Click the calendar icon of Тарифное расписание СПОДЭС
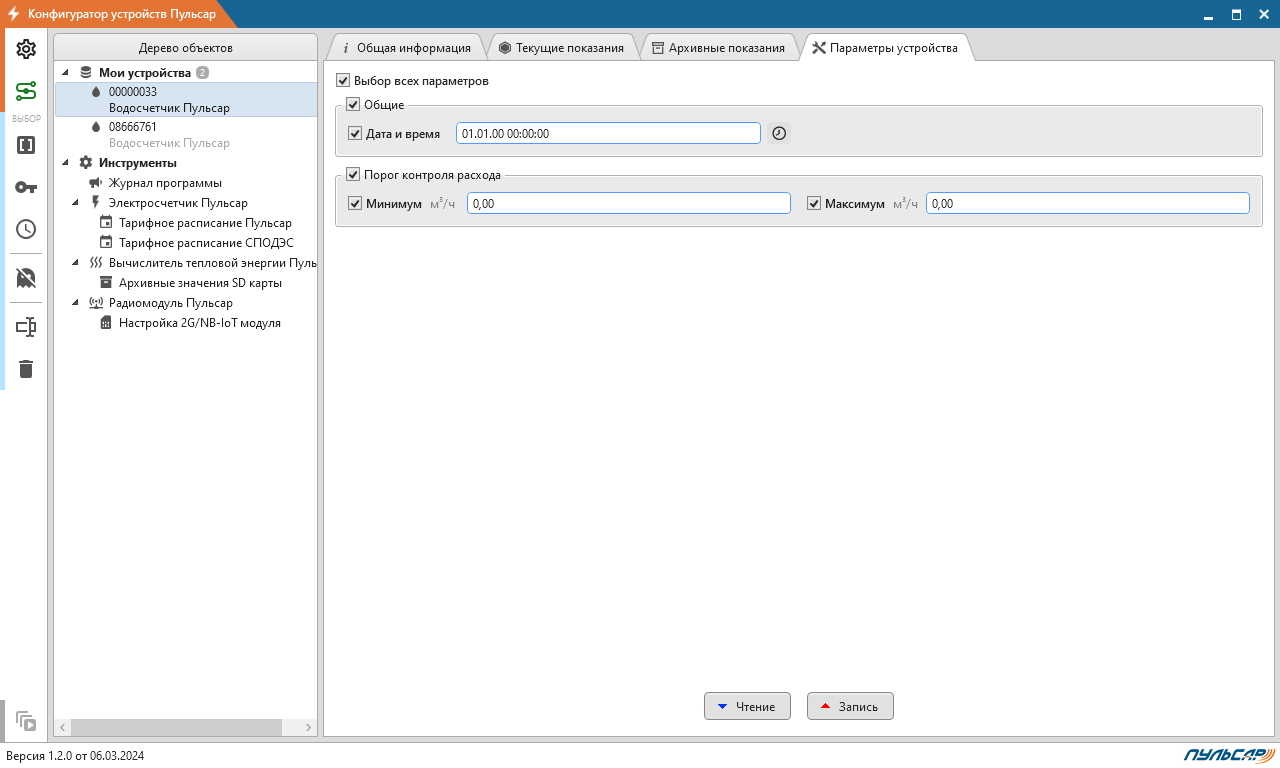This screenshot has width=1280, height=768. (106, 242)
